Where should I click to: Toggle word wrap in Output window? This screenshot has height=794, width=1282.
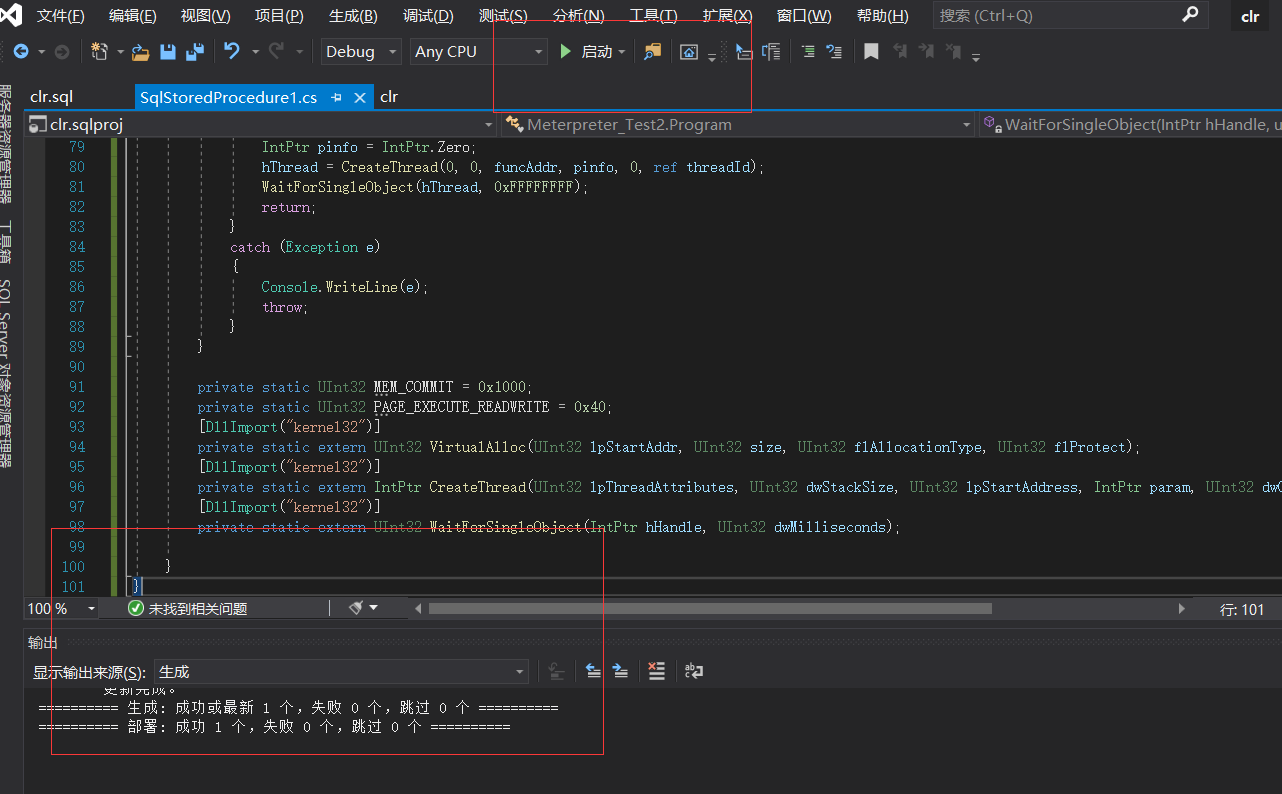coord(694,671)
